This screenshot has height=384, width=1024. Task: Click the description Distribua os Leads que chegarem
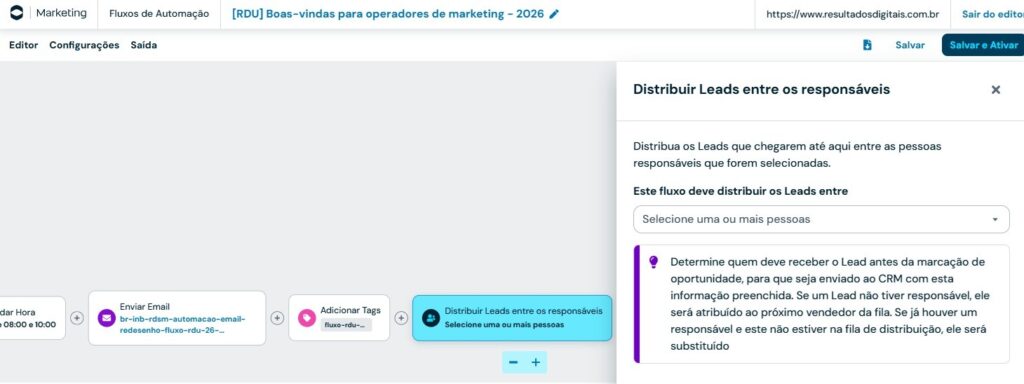(788, 155)
